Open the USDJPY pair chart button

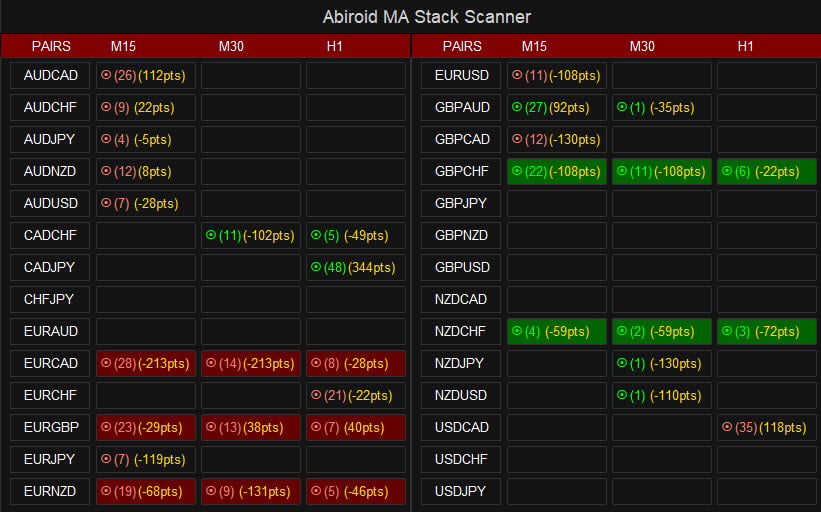462,491
